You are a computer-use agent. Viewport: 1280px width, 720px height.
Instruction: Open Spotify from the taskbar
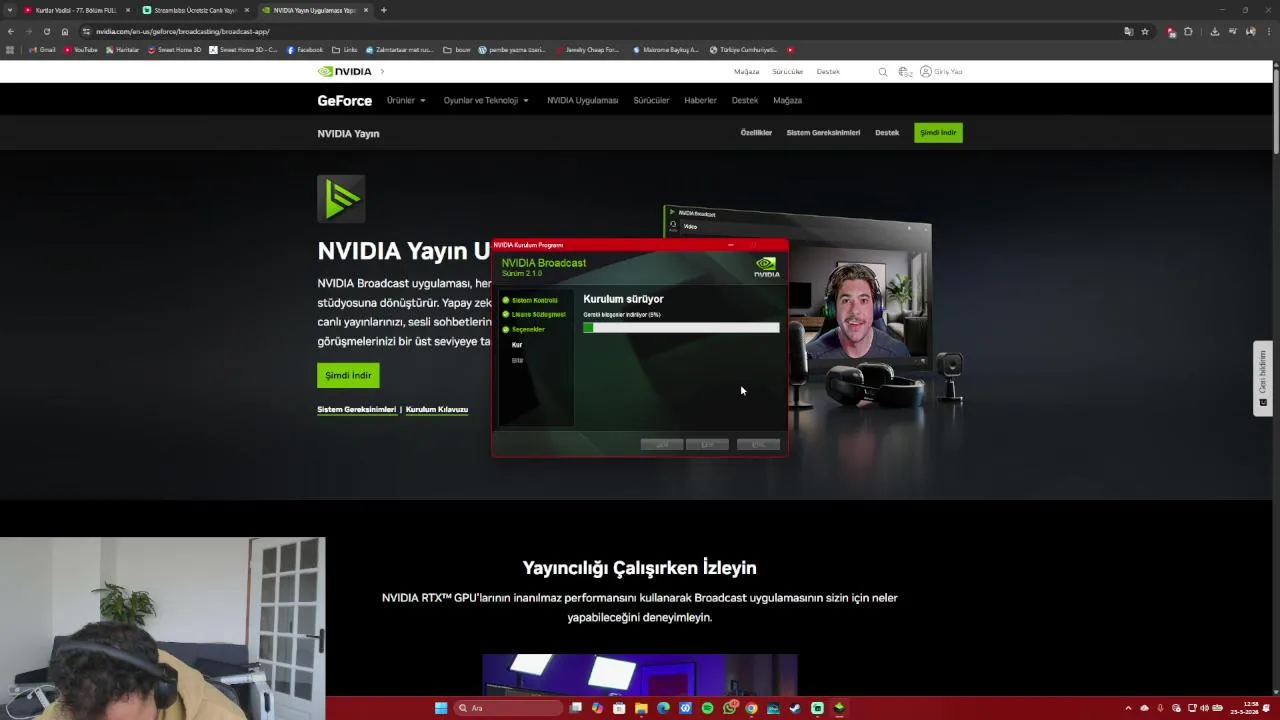707,708
